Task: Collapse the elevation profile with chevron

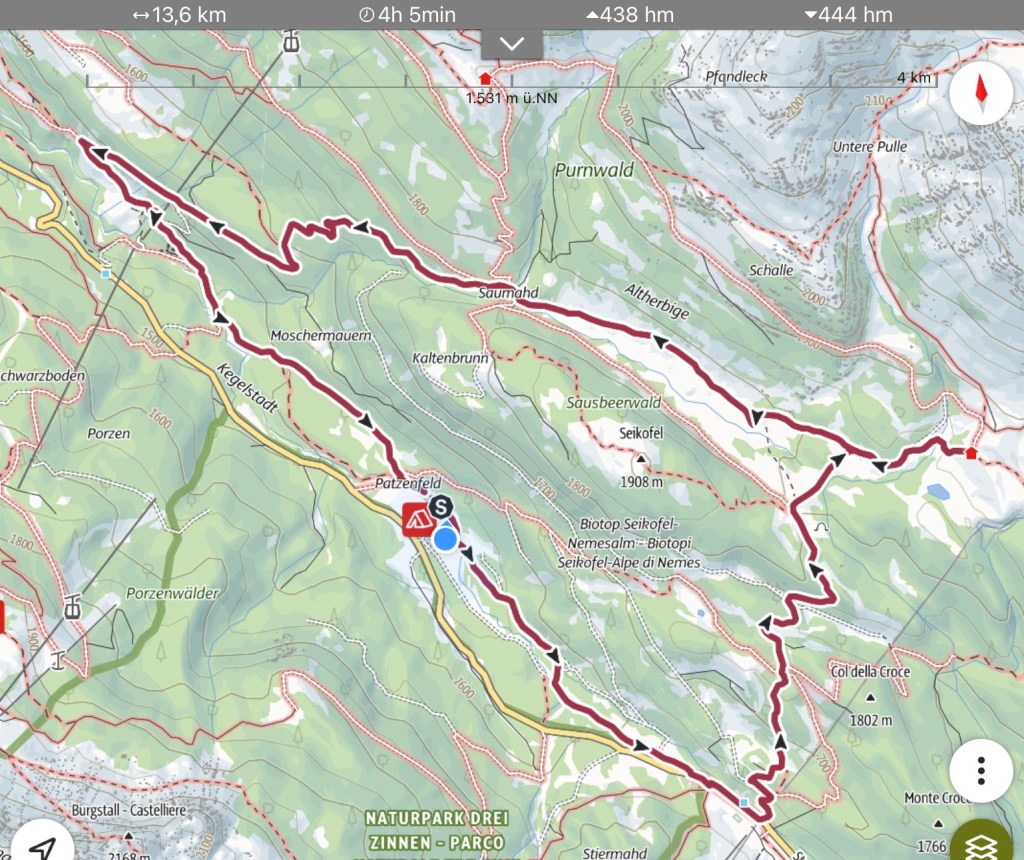Action: click(x=511, y=44)
